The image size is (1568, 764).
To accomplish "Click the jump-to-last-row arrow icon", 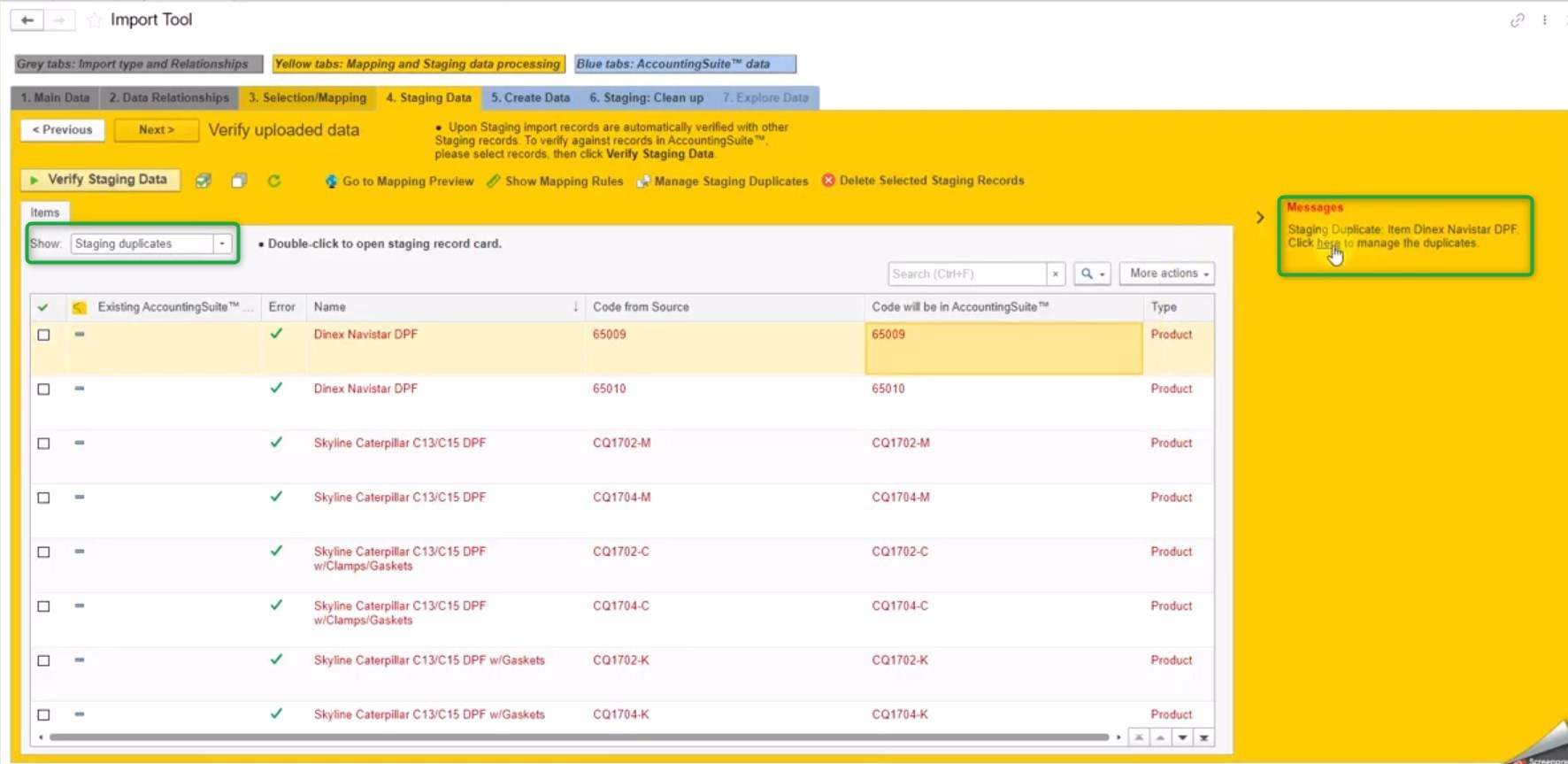I will point(1203,737).
